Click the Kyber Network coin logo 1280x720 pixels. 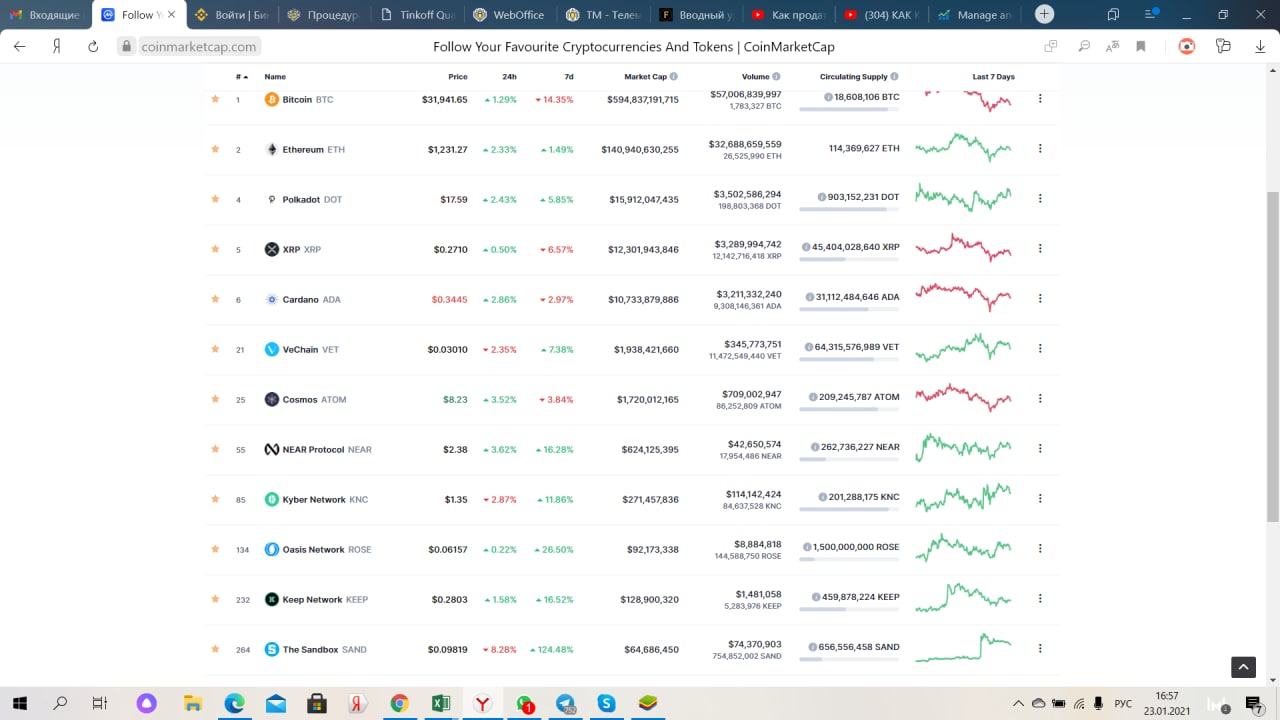(x=272, y=499)
